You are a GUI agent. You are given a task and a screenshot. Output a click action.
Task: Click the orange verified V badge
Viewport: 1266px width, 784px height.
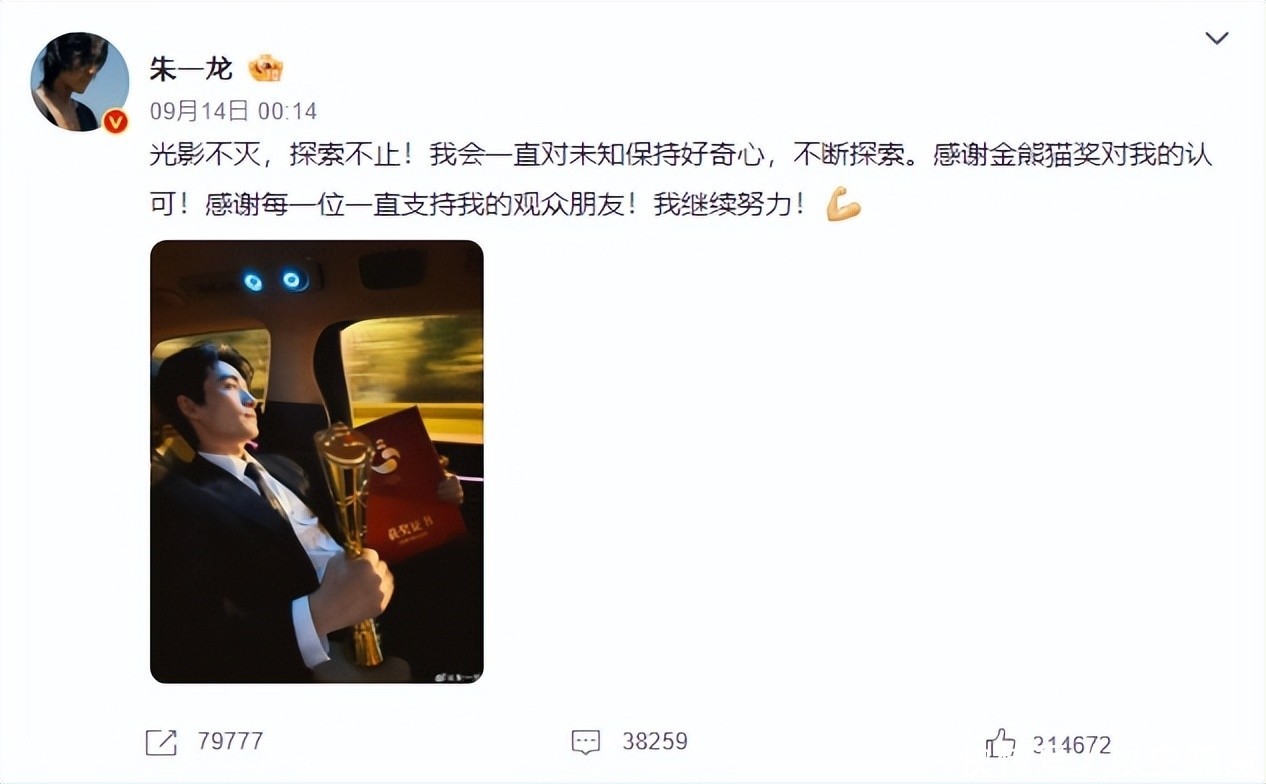[116, 121]
